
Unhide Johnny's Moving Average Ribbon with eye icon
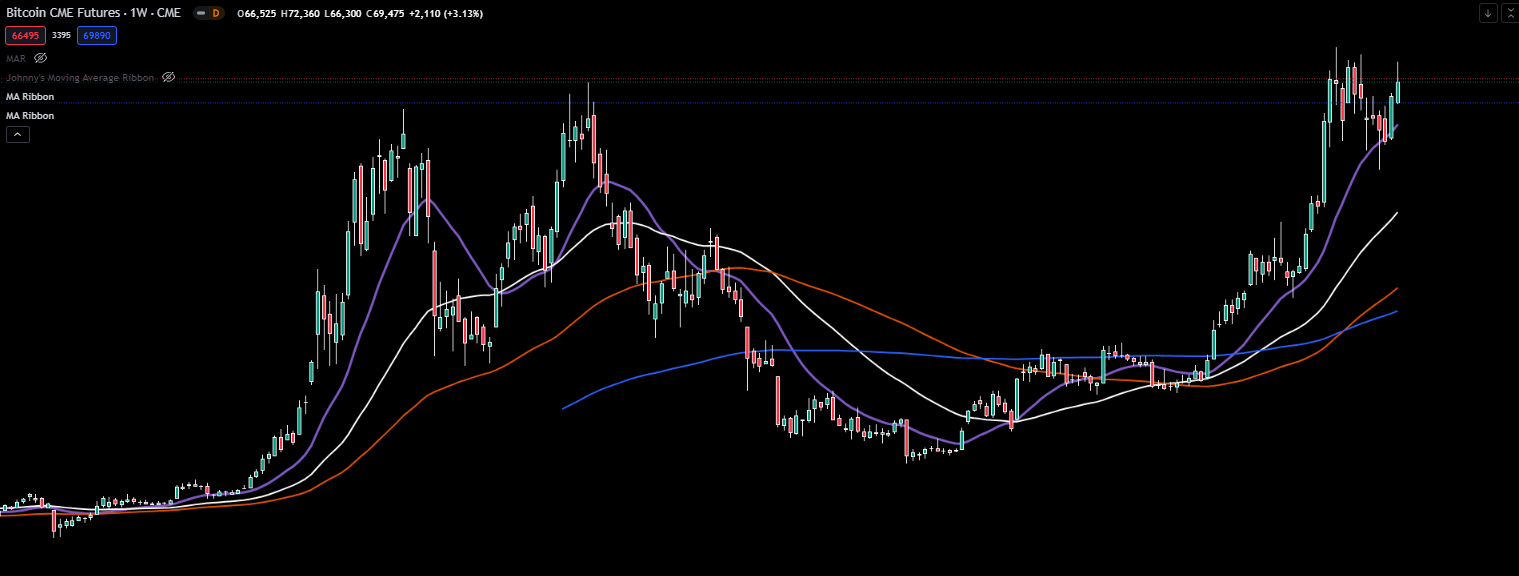(x=169, y=77)
